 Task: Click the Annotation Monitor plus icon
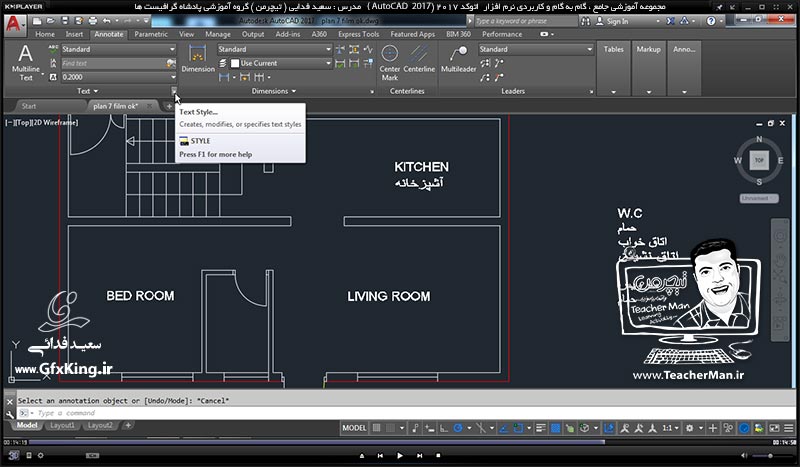(x=713, y=428)
